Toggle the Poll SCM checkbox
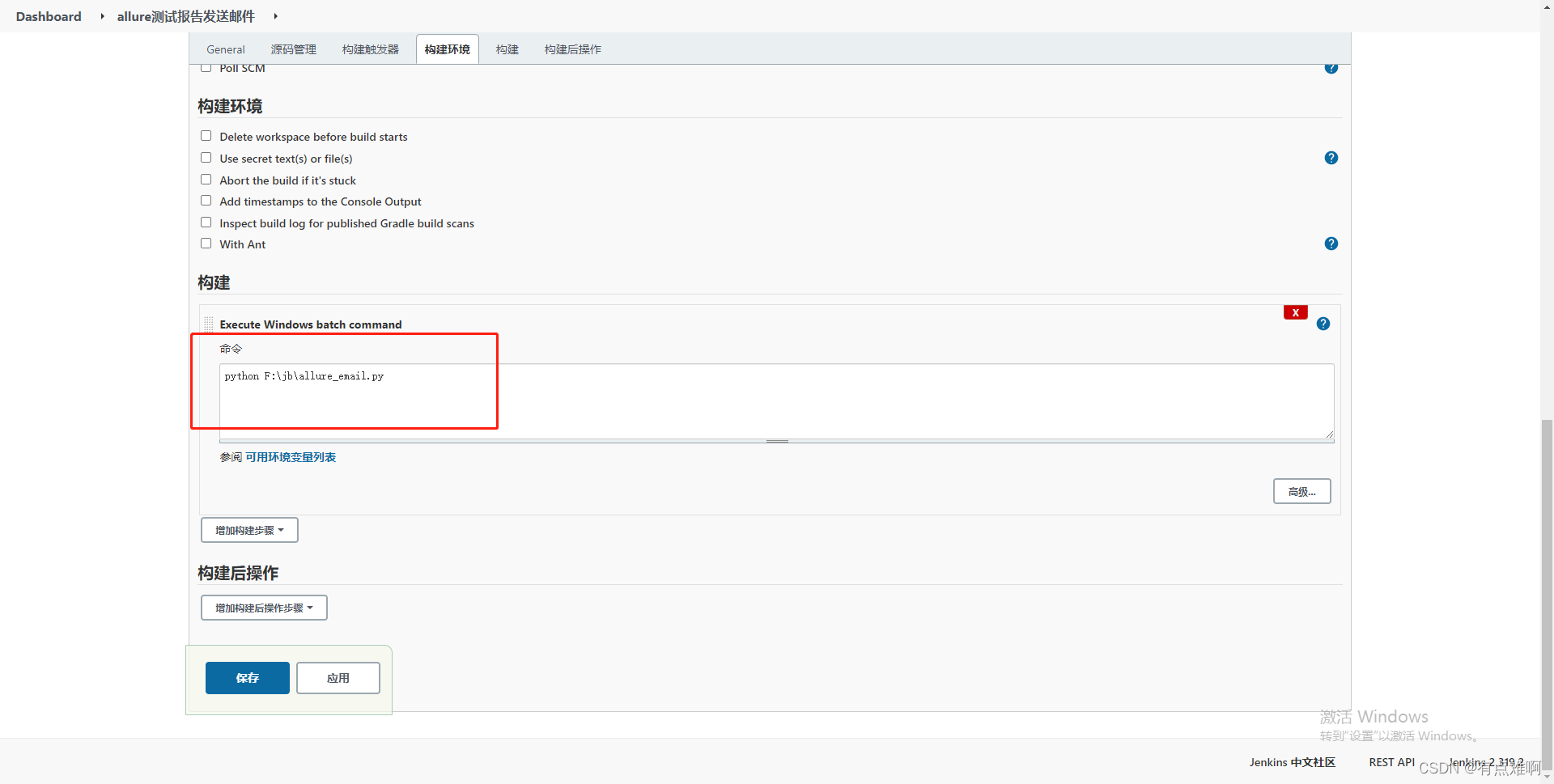This screenshot has height=784, width=1554. point(206,68)
